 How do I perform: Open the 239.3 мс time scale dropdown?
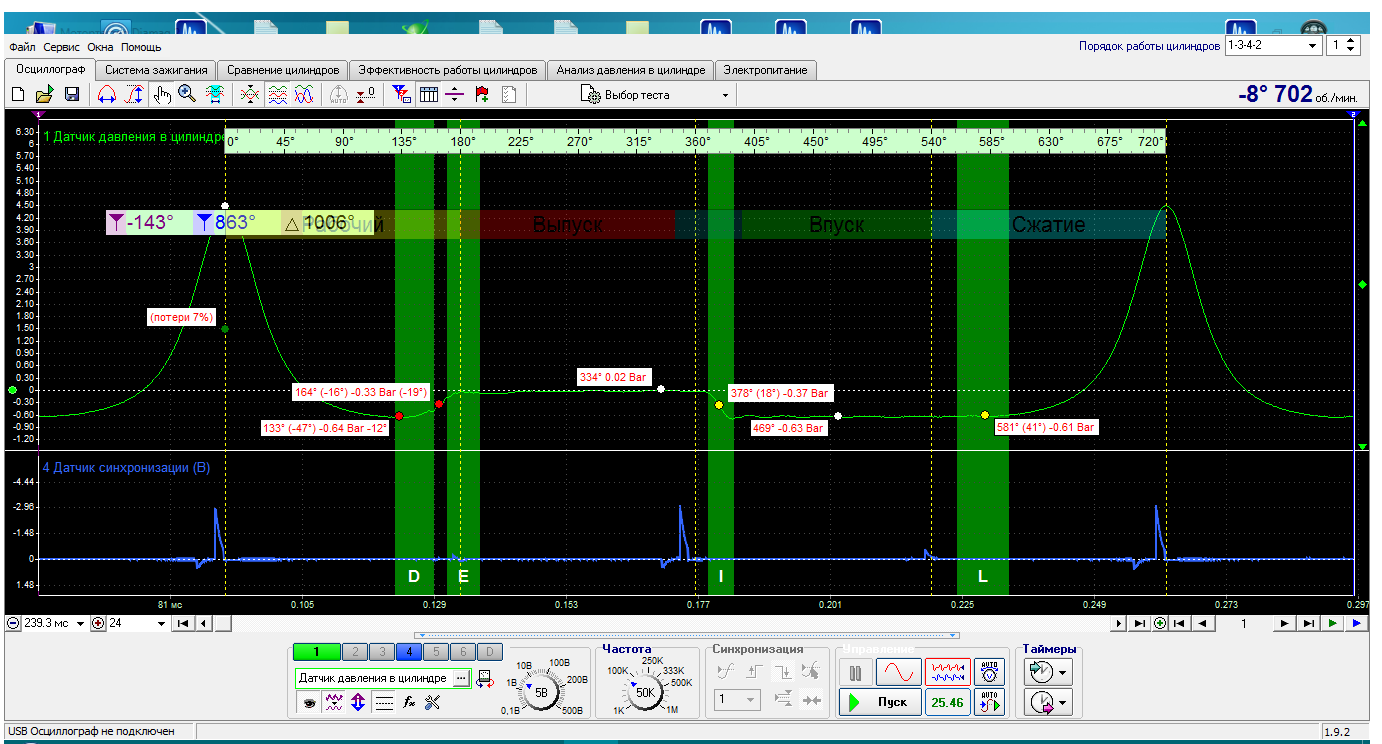81,623
